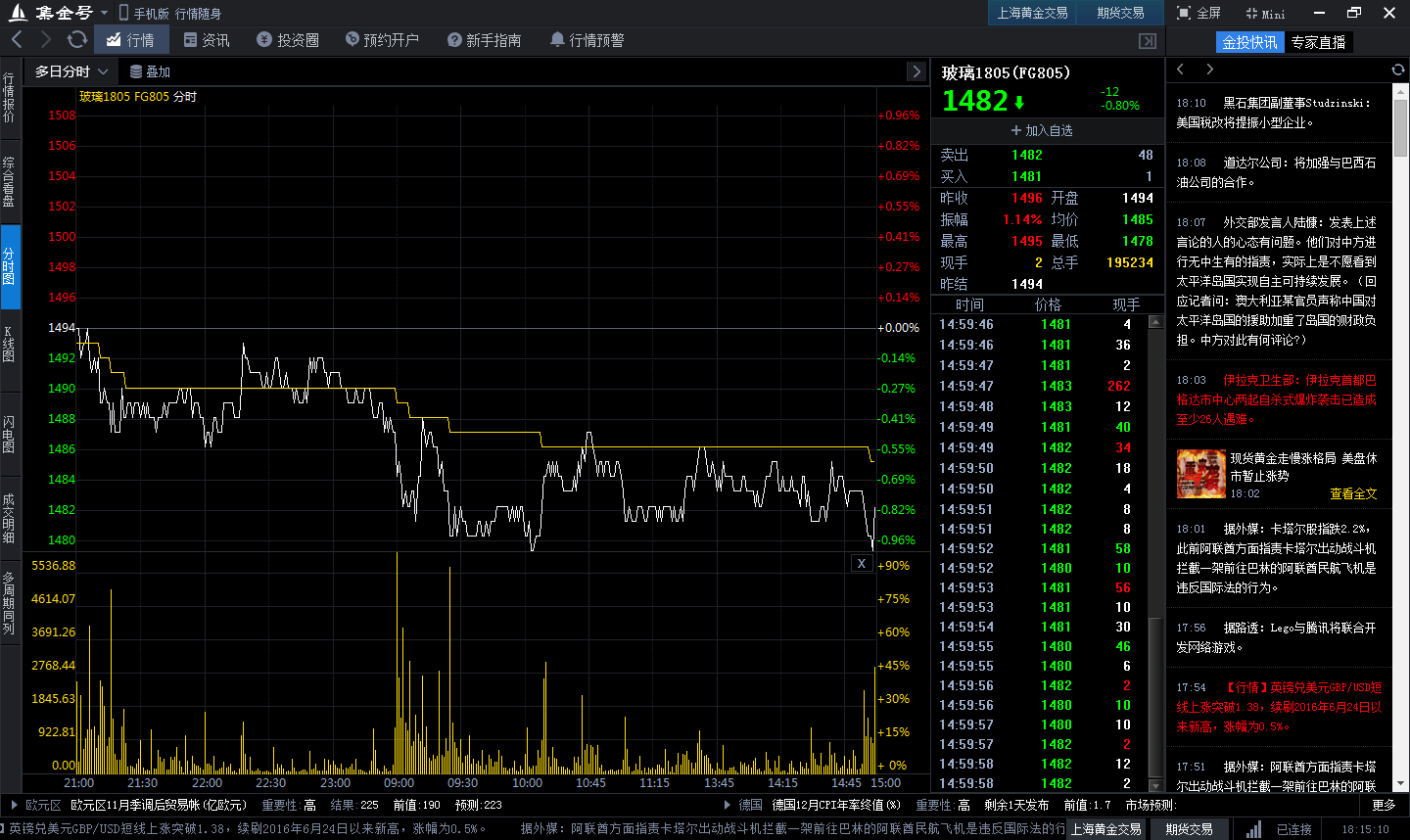Image resolution: width=1410 pixels, height=840 pixels.
Task: Close the volume subchart with its X
Action: [861, 562]
